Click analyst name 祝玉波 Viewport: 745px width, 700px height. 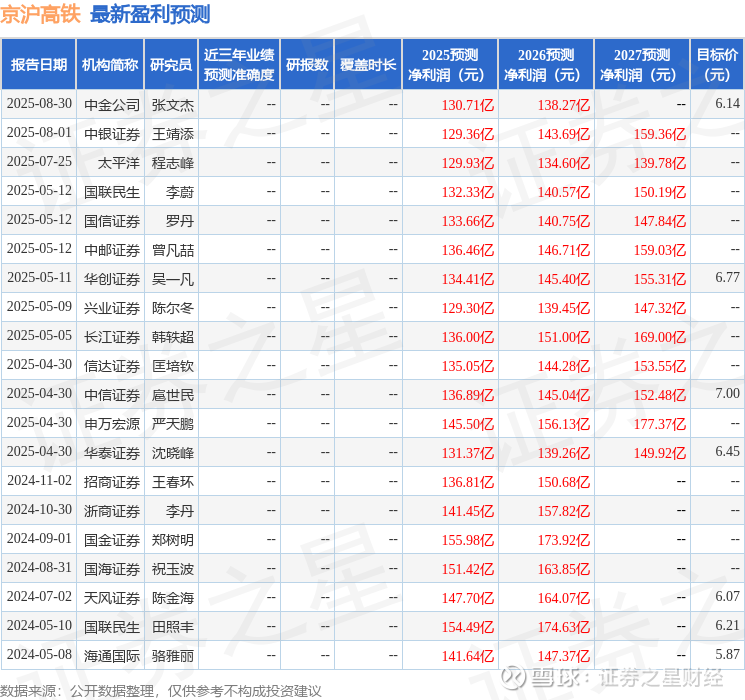click(x=172, y=569)
